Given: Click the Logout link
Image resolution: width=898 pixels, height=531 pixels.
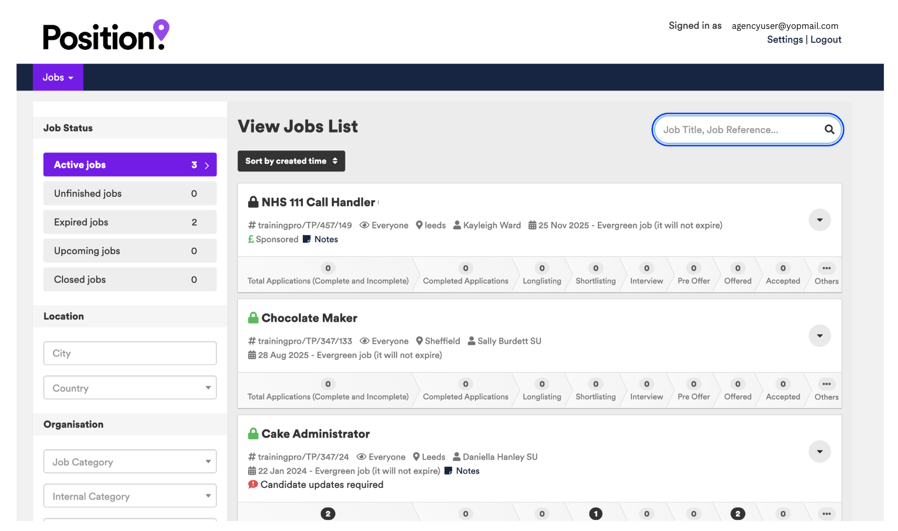Looking at the screenshot, I should click(x=825, y=40).
